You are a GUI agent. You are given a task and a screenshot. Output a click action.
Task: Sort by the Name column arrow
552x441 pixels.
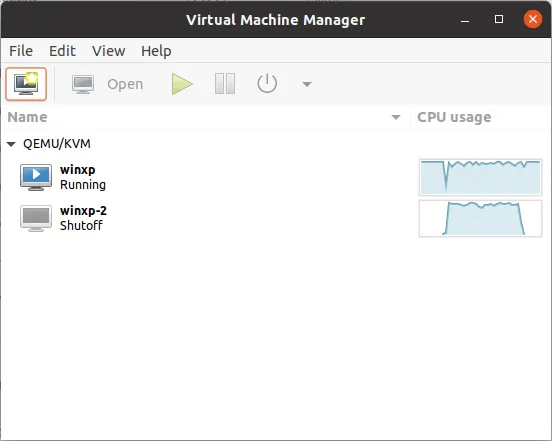click(x=396, y=117)
